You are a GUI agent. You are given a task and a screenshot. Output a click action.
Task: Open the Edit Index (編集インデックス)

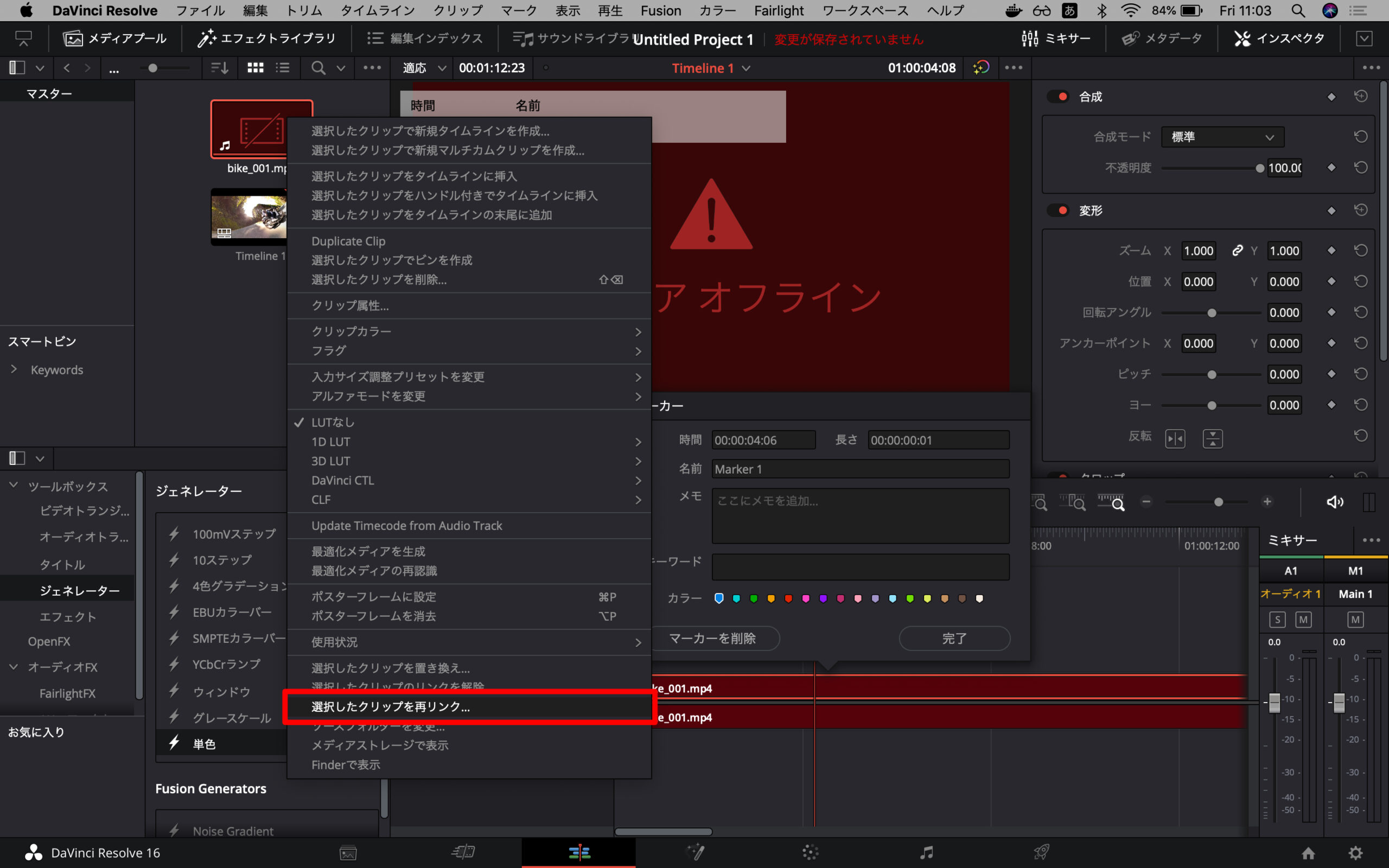(x=425, y=39)
